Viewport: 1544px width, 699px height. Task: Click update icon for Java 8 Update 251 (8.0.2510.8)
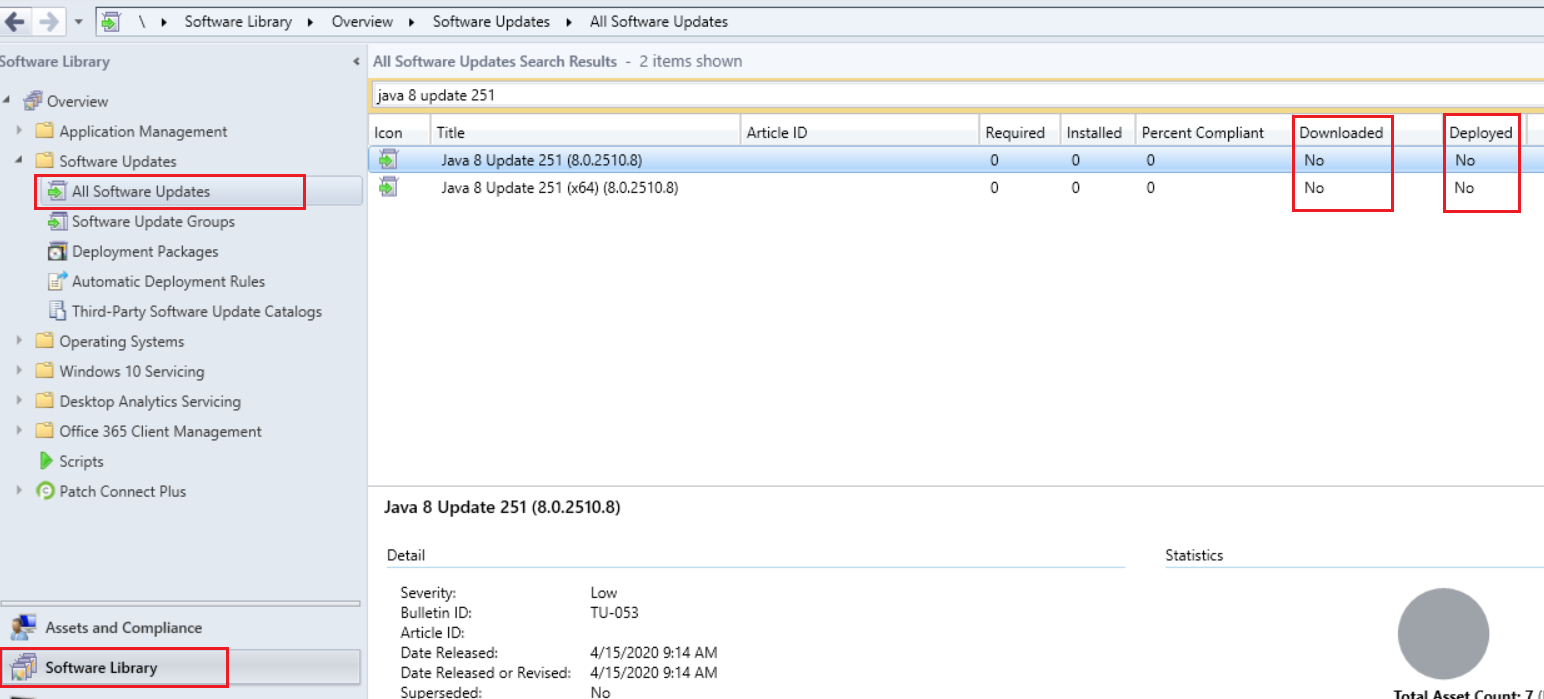pyautogui.click(x=388, y=159)
